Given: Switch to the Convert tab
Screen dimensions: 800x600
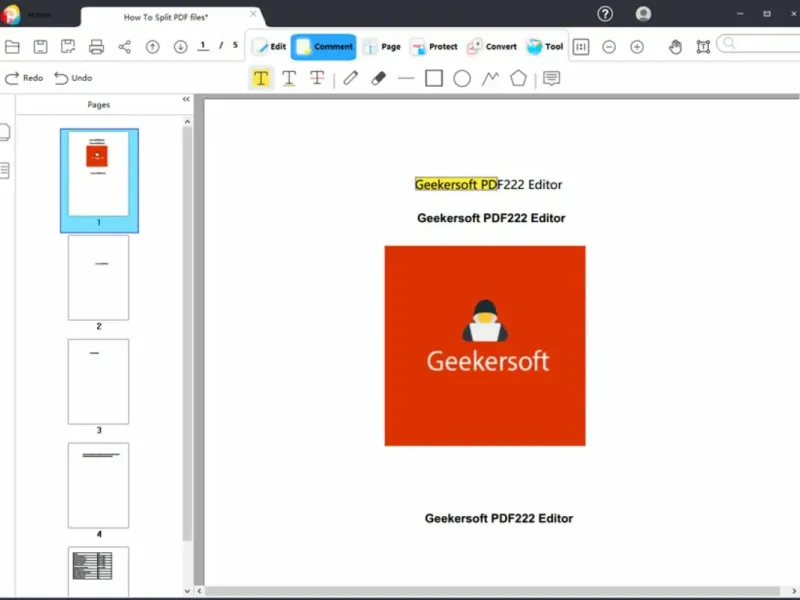Looking at the screenshot, I should (x=492, y=46).
